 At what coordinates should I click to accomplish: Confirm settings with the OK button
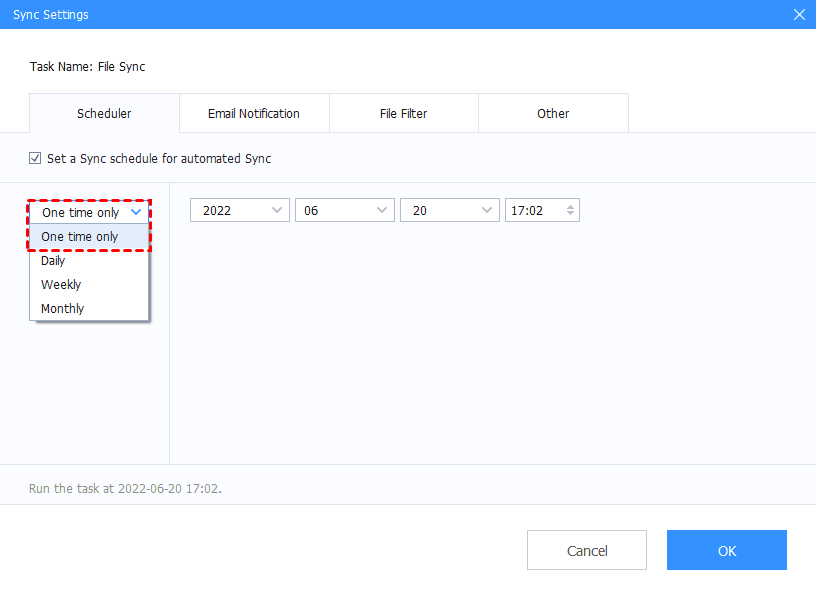click(x=726, y=550)
